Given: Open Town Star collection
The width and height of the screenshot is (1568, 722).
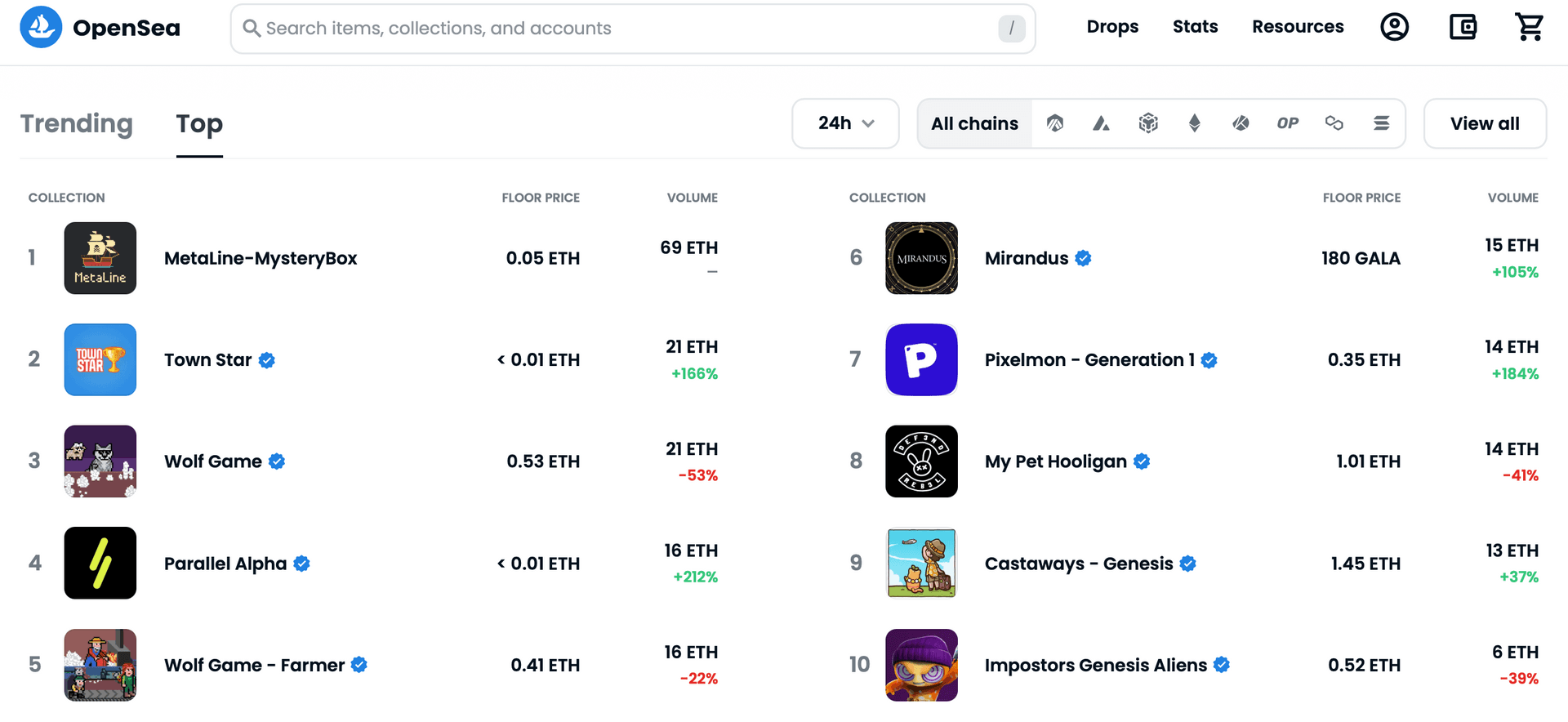Looking at the screenshot, I should 208,360.
